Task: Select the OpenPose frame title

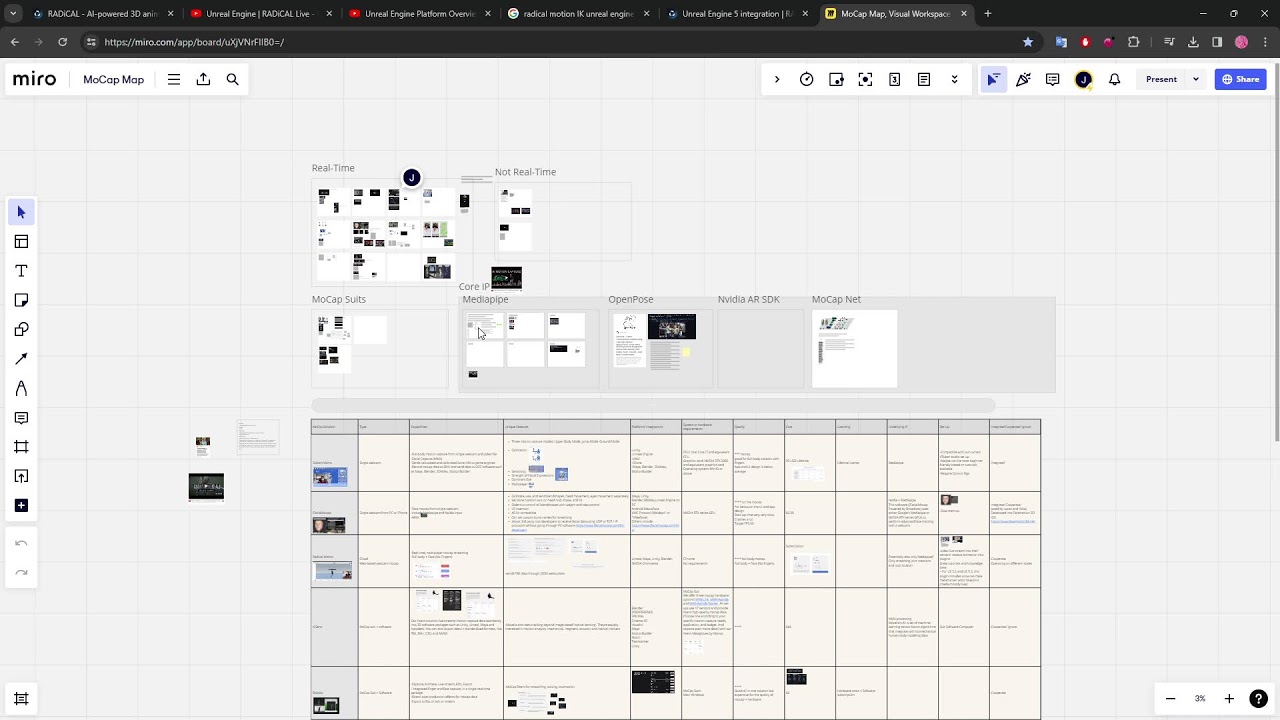Action: [x=631, y=299]
